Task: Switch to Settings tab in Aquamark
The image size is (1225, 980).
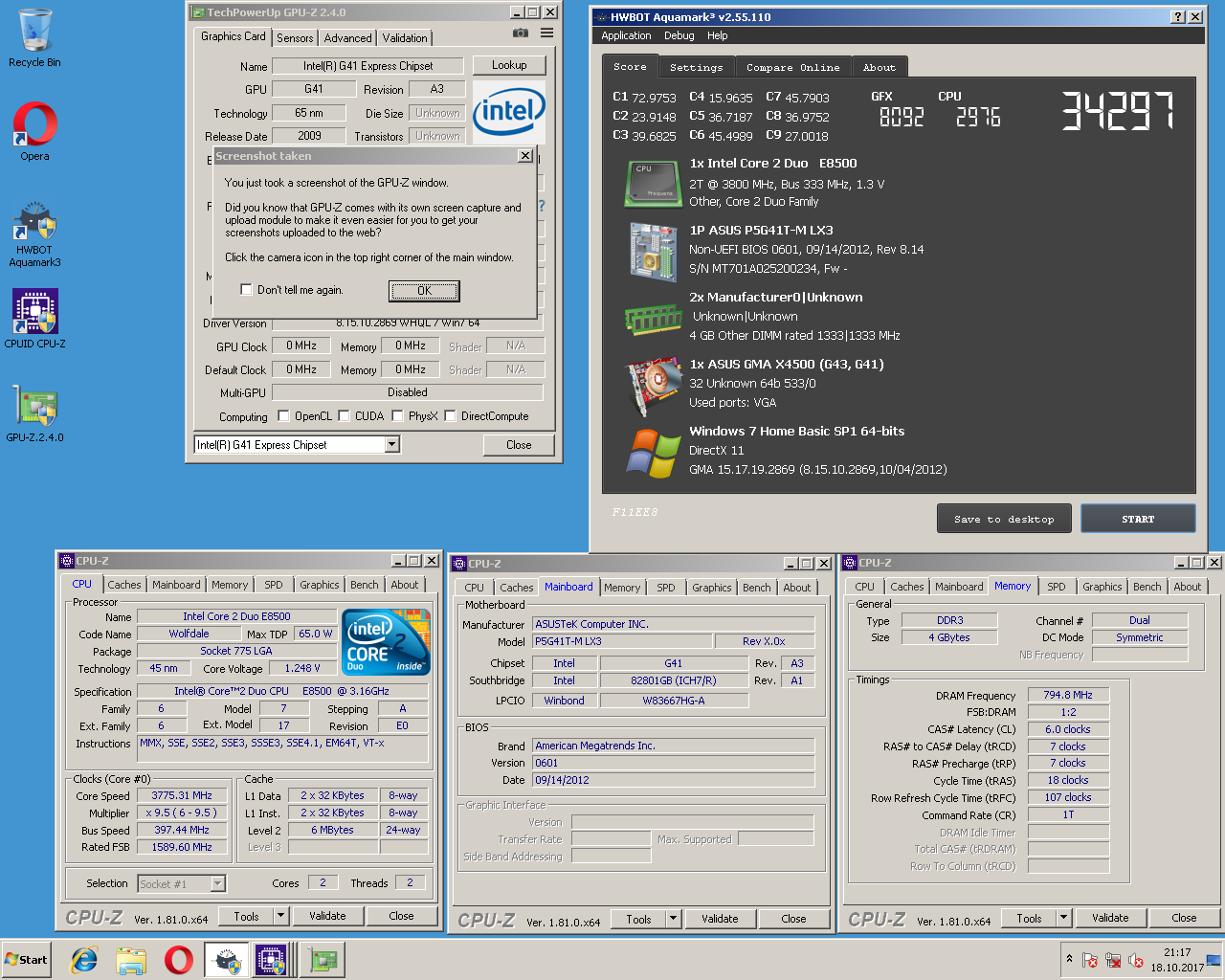Action: coord(697,67)
